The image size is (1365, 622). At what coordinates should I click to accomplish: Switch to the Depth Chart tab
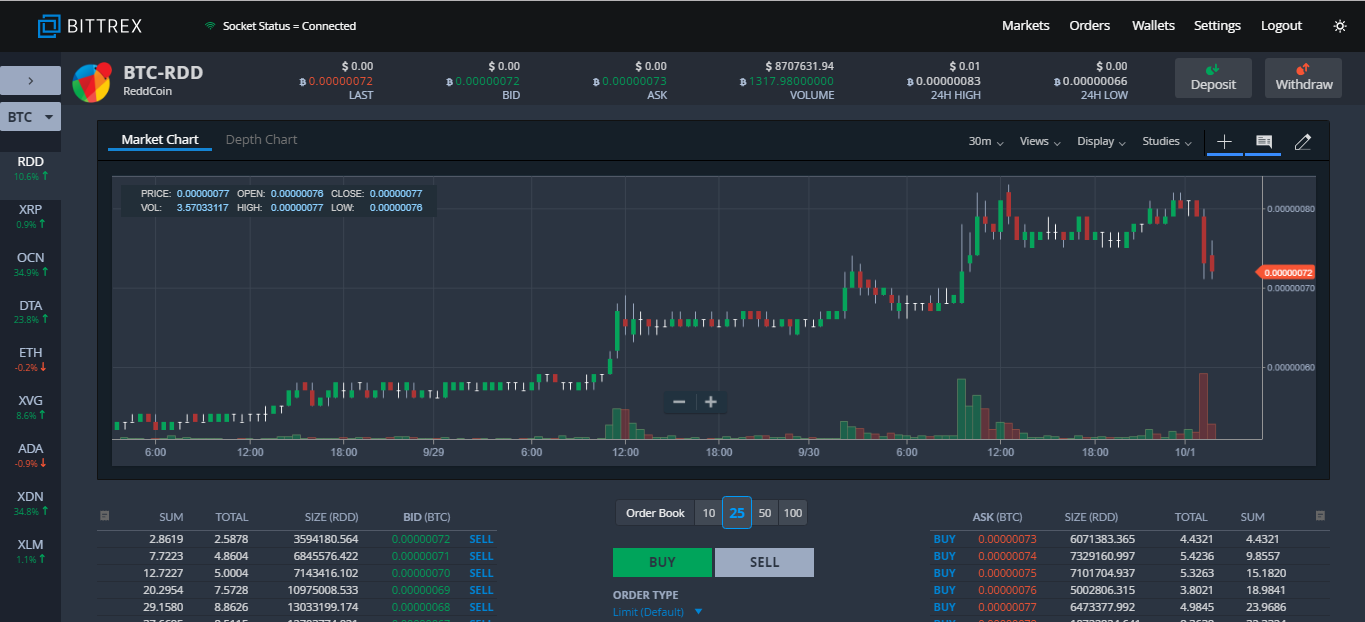[261, 140]
